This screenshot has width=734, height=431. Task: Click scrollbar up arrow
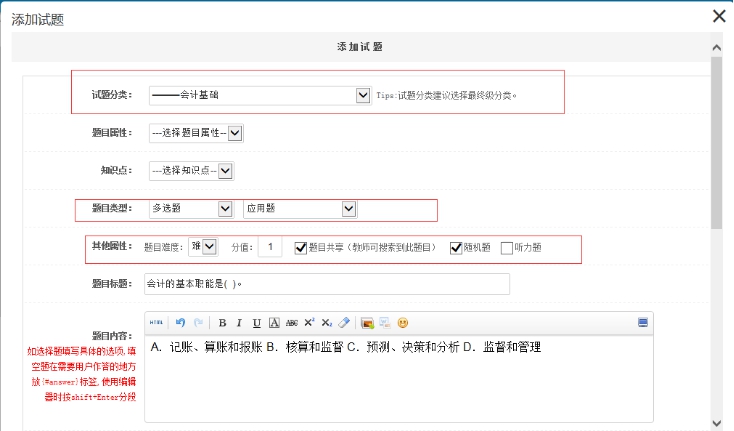(x=716, y=47)
